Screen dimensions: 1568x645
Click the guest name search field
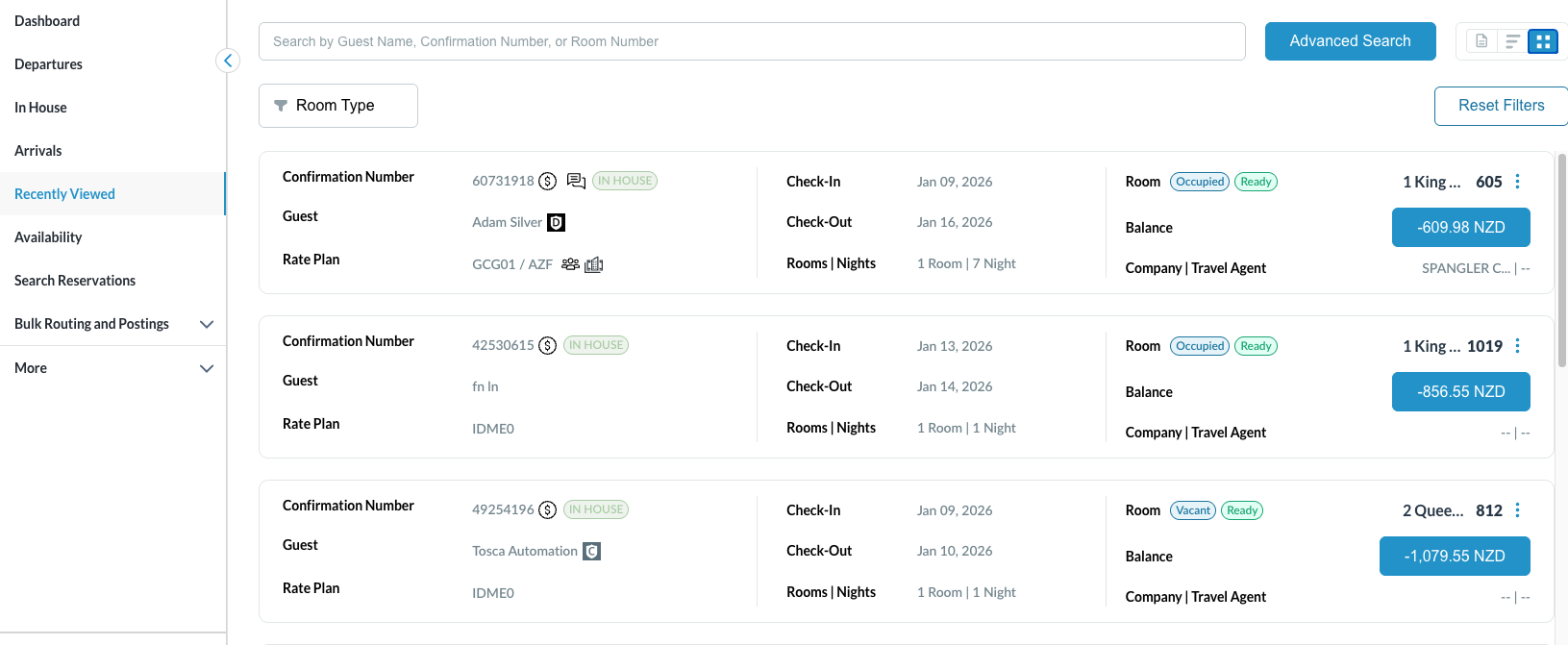point(751,41)
